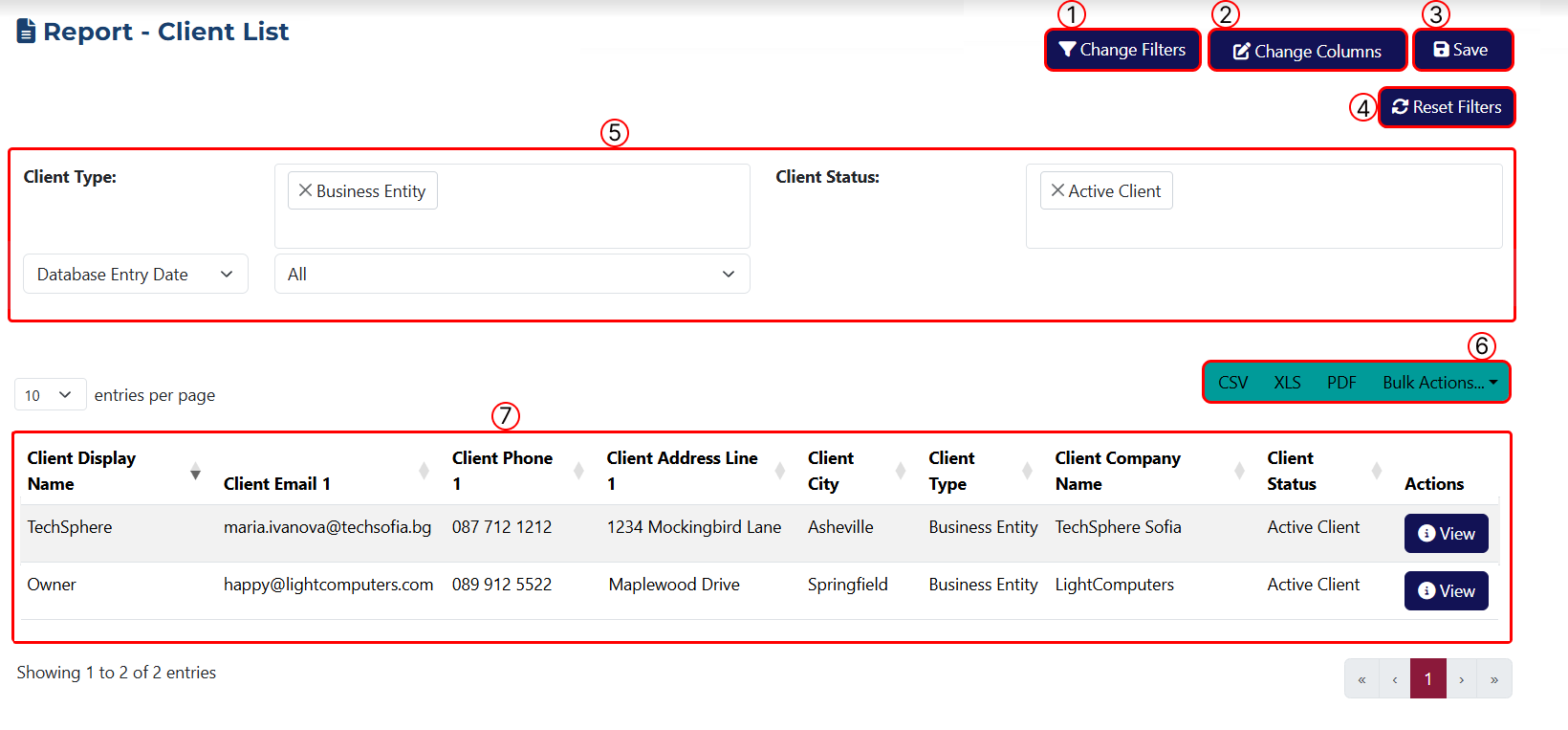Remove the Active Client filter tag
This screenshot has width=1568, height=730.
pyautogui.click(x=1057, y=190)
